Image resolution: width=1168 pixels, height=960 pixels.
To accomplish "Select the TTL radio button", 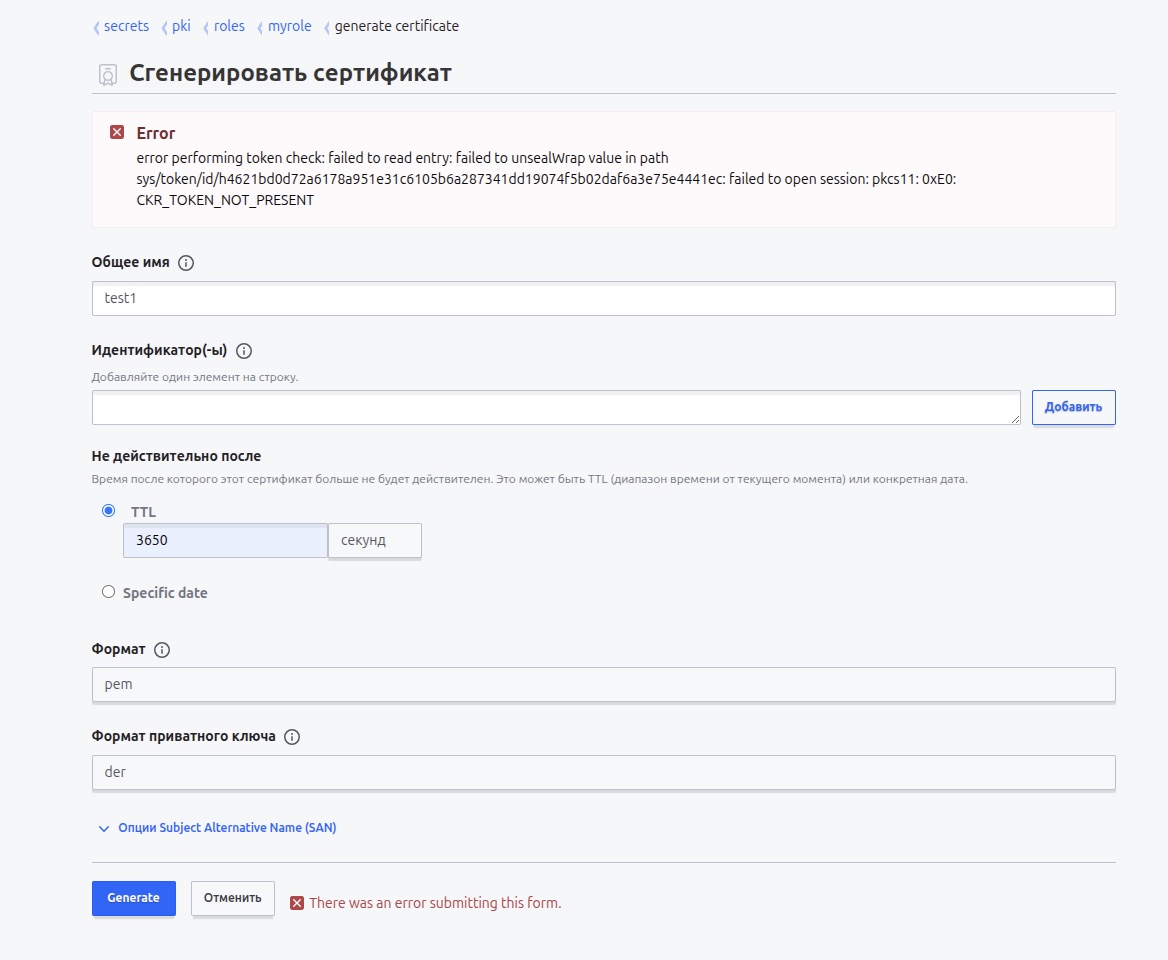I will click(109, 511).
